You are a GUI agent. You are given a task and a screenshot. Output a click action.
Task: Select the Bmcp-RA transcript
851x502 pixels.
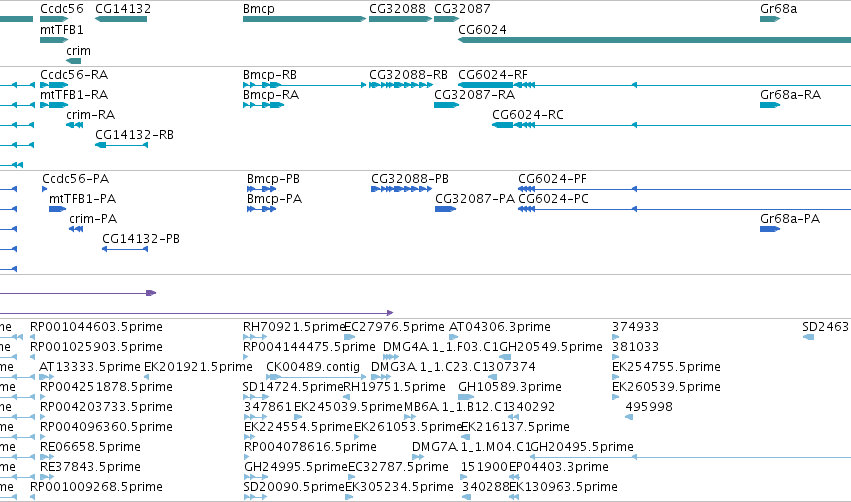[263, 105]
